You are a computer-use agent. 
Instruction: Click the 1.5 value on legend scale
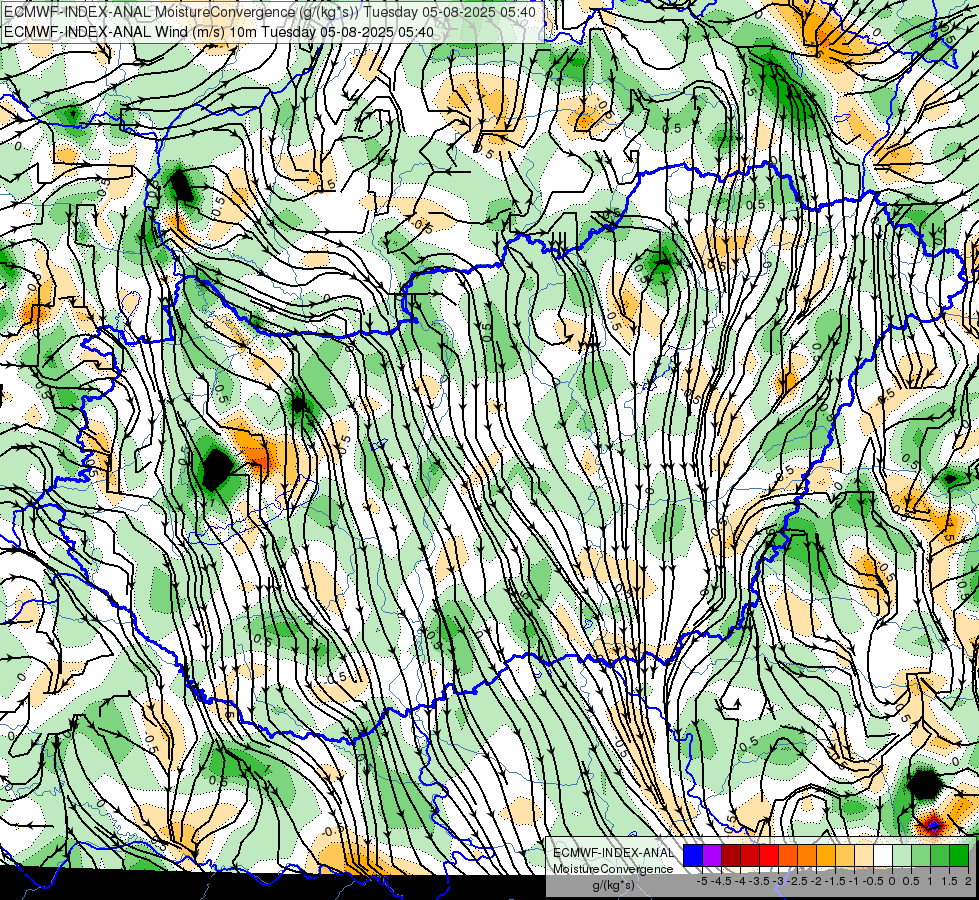(950, 881)
